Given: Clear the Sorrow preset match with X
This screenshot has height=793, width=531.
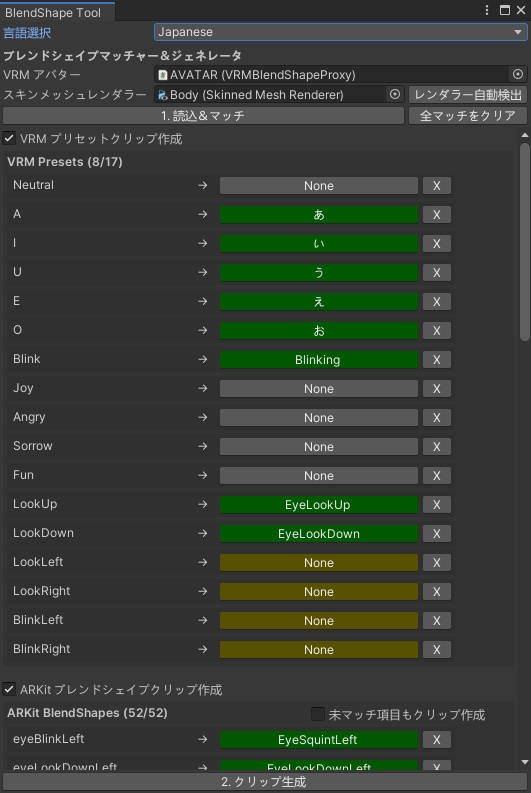Looking at the screenshot, I should (436, 447).
